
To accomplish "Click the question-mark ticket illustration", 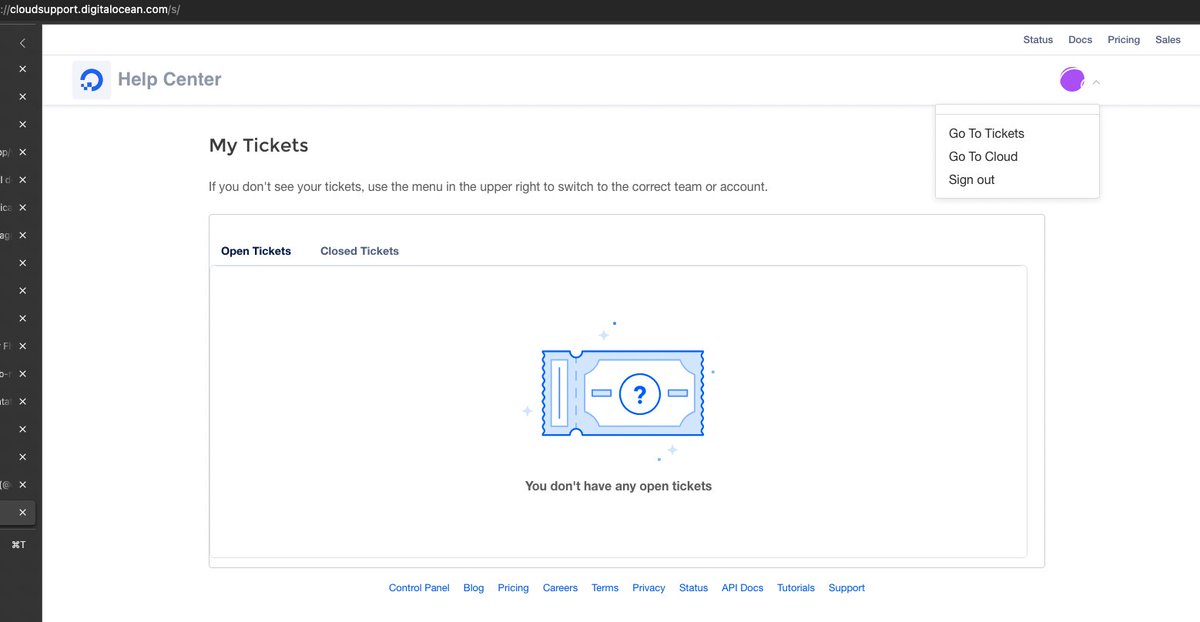I will click(x=622, y=393).
